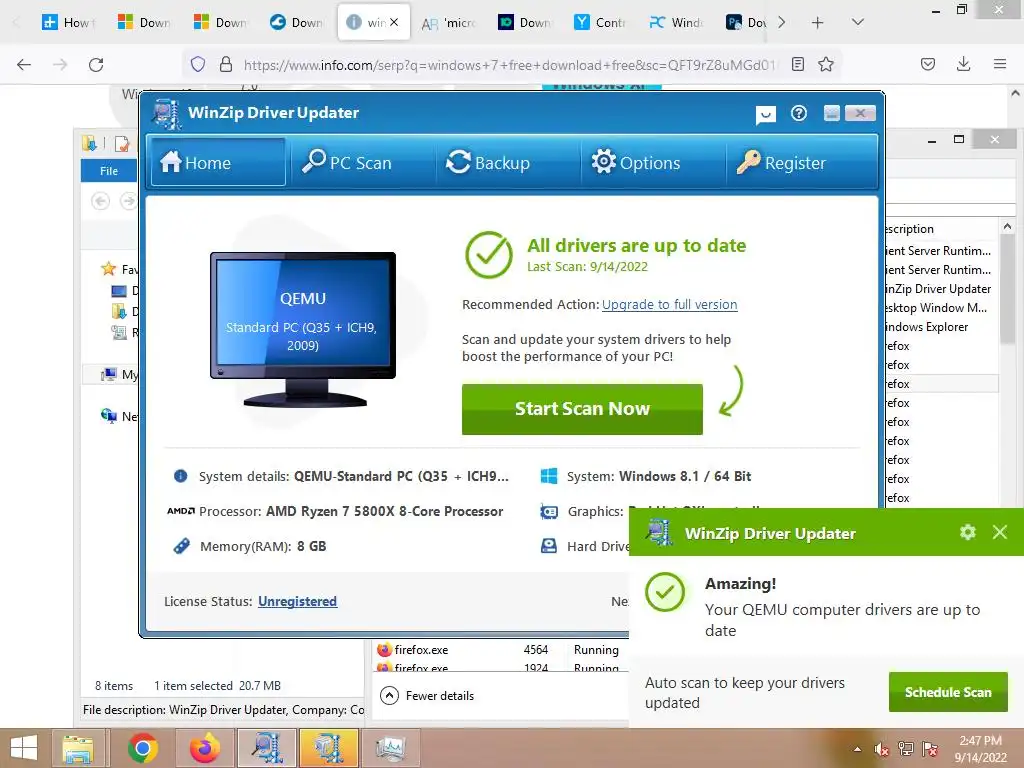Toggle Firefox reader view
Image resolution: width=1024 pixels, height=768 pixels.
(x=797, y=64)
